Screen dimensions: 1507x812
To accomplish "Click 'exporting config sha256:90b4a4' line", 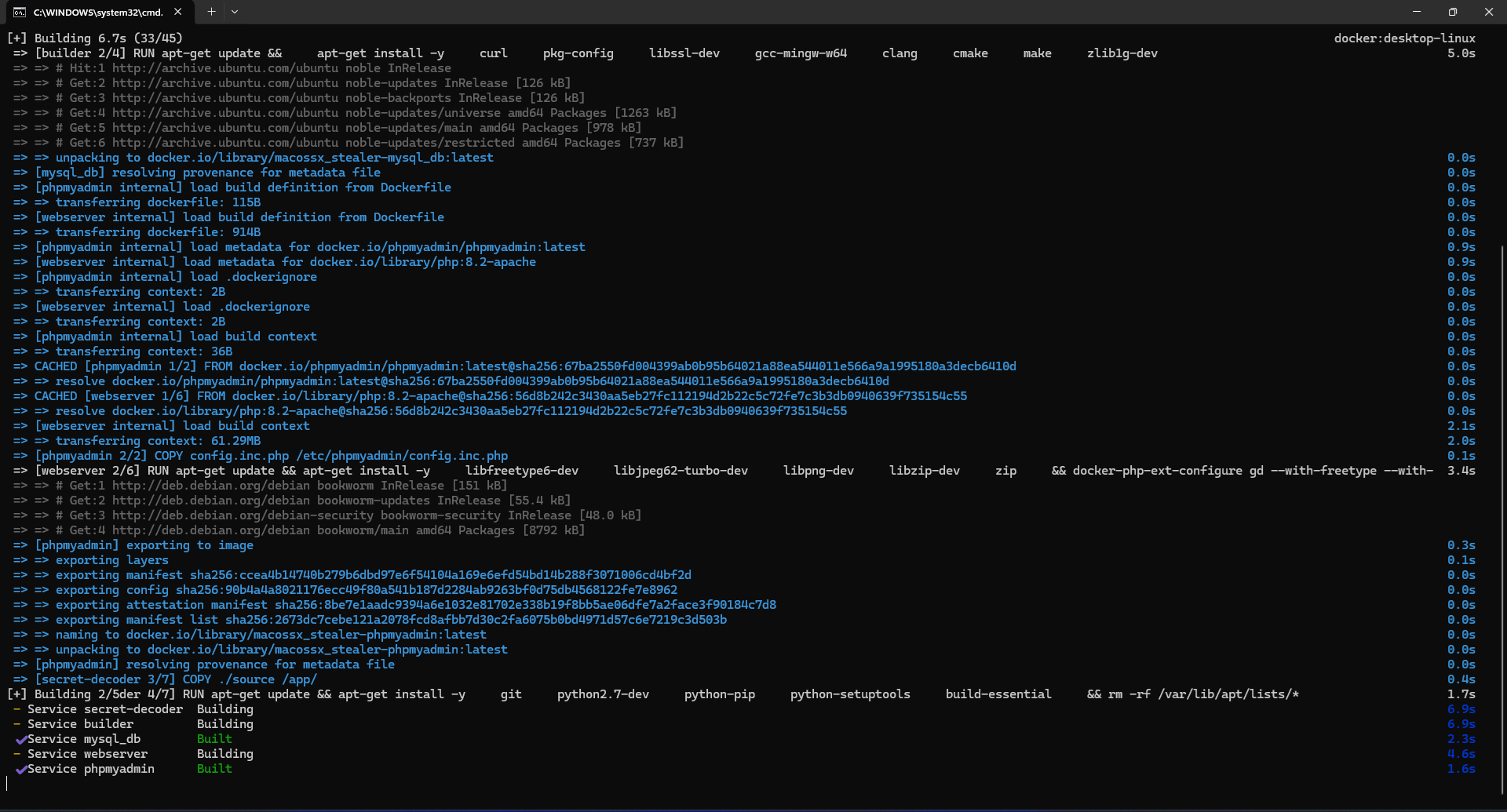I will point(345,590).
